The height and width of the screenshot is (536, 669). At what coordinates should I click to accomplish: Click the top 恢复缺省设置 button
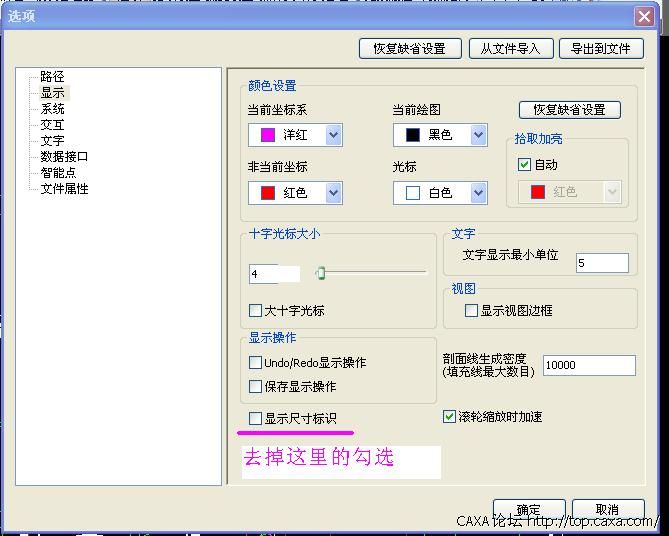pos(409,48)
